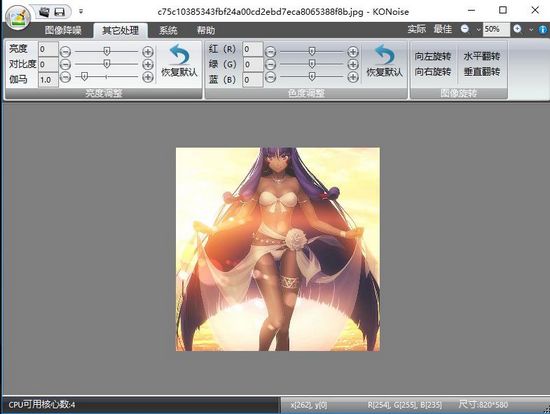Click the 对比度 value input field
The width and height of the screenshot is (550, 414).
[x=48, y=65]
